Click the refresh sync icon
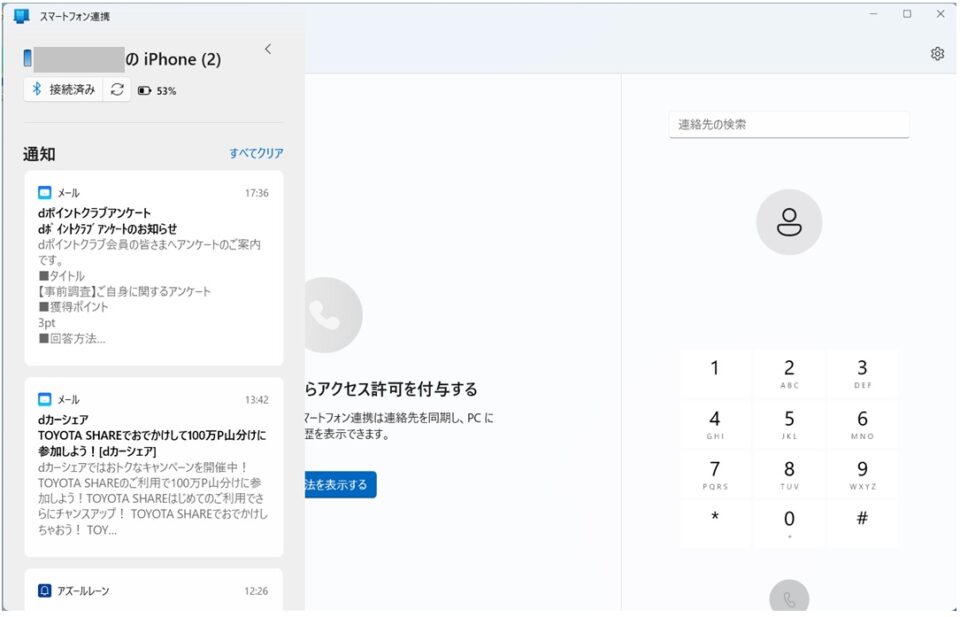 pyautogui.click(x=117, y=90)
